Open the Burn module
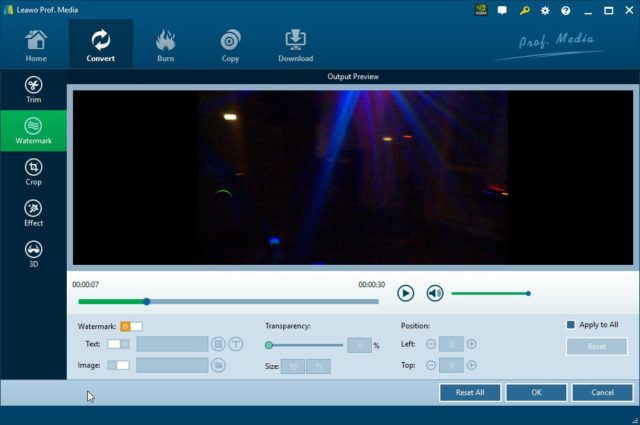The image size is (640, 425). (x=165, y=46)
